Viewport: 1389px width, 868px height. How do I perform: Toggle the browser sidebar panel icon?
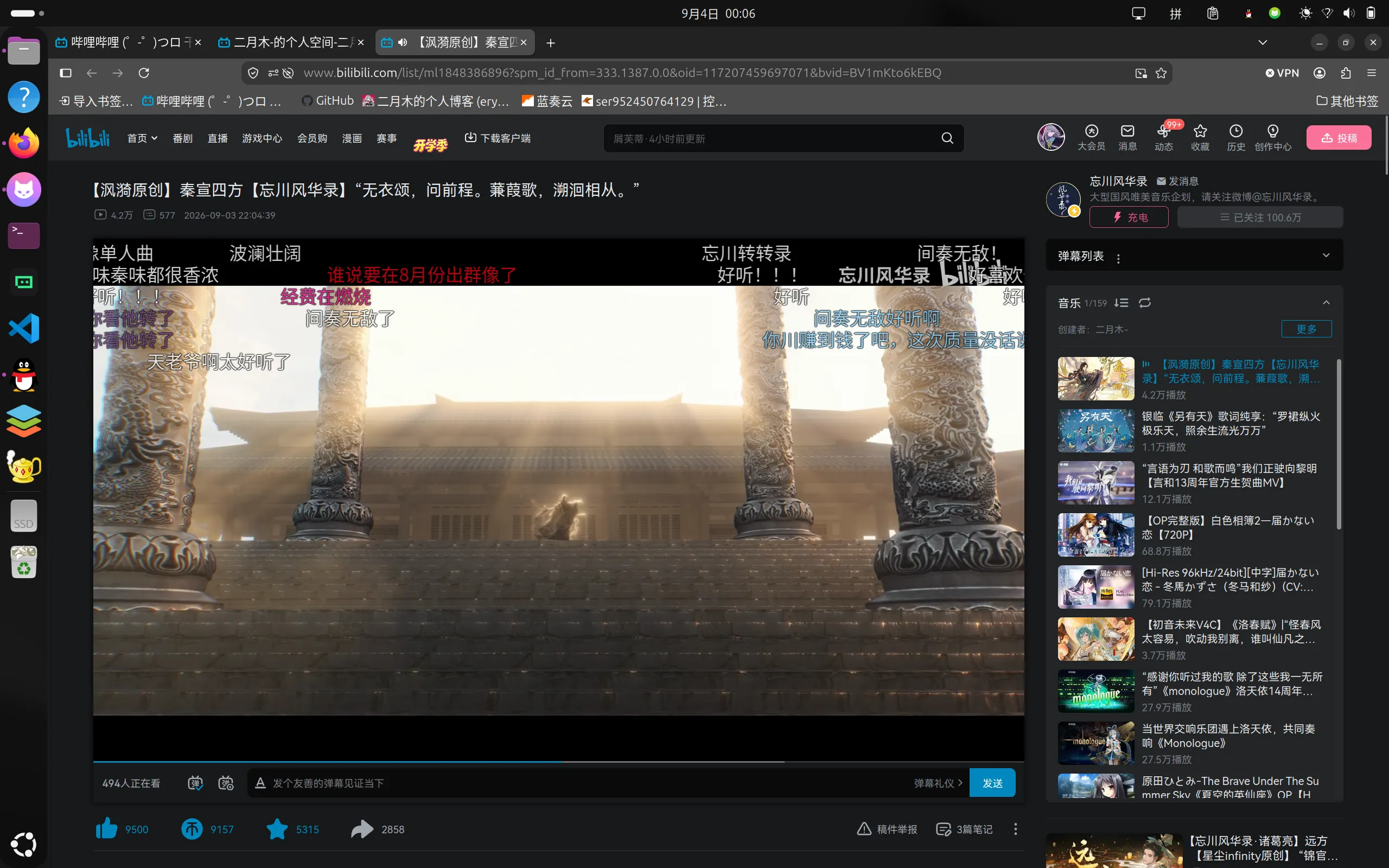coord(66,73)
